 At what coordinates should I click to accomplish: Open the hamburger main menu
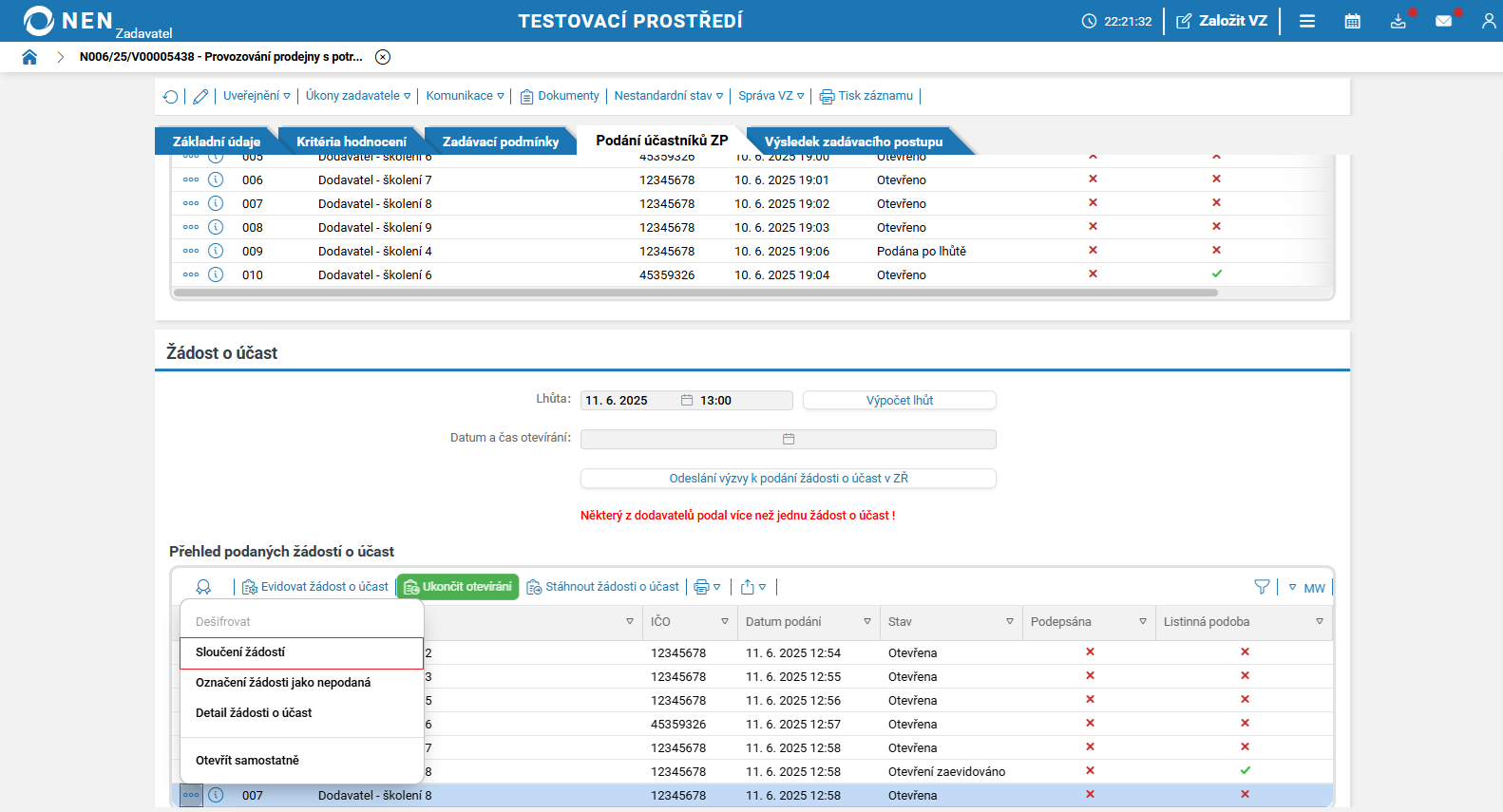[1307, 21]
